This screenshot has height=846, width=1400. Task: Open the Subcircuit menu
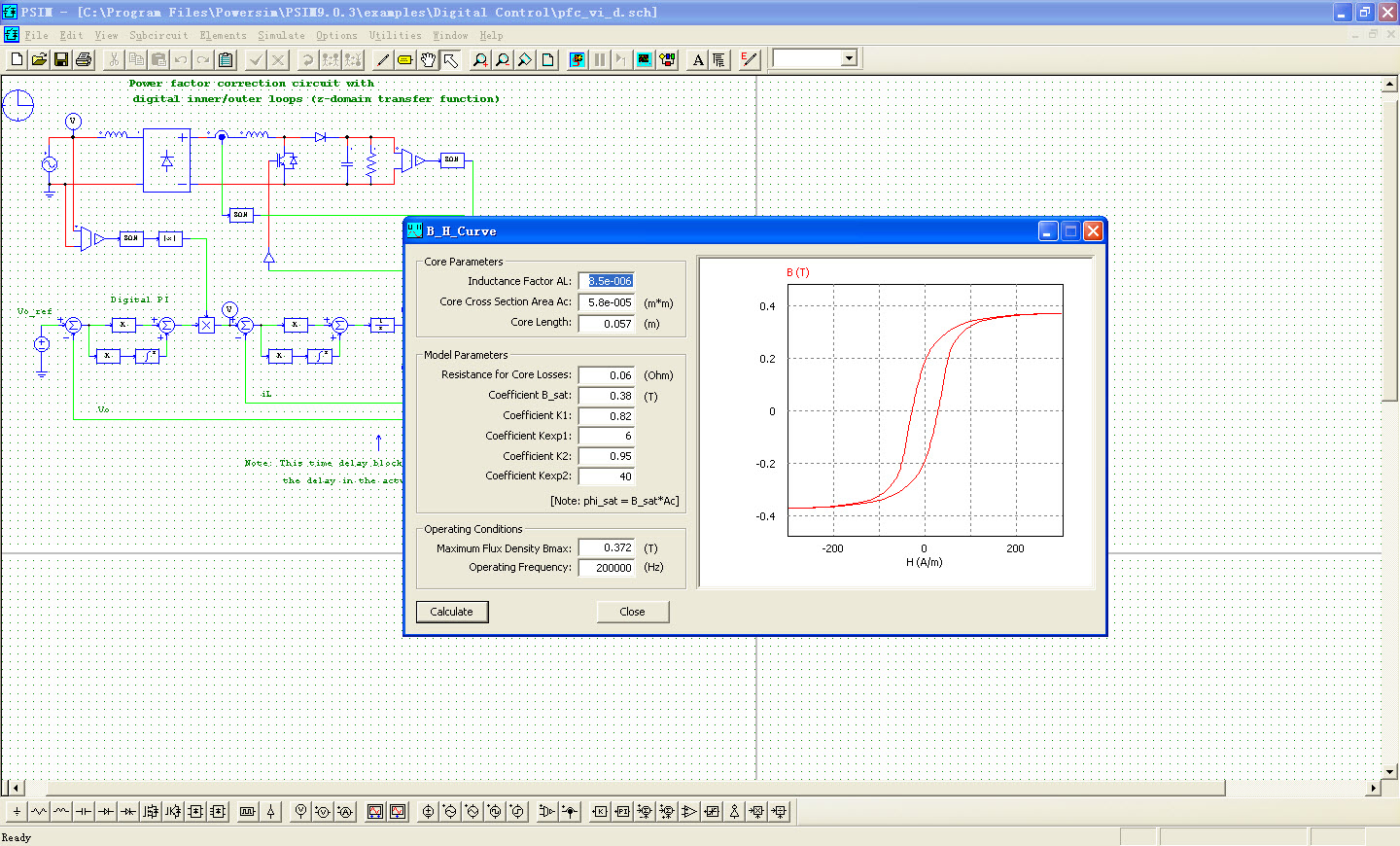click(x=158, y=35)
